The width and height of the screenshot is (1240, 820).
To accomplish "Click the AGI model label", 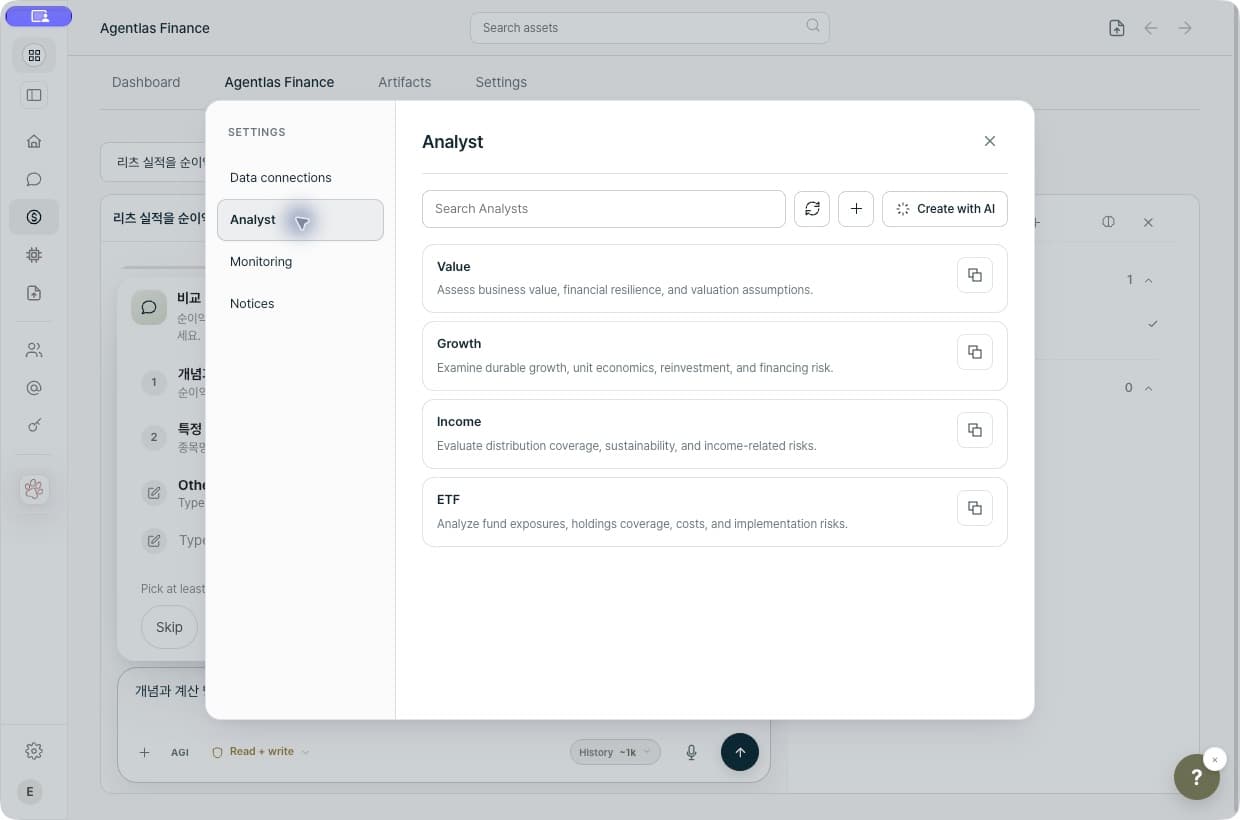I will tap(180, 752).
